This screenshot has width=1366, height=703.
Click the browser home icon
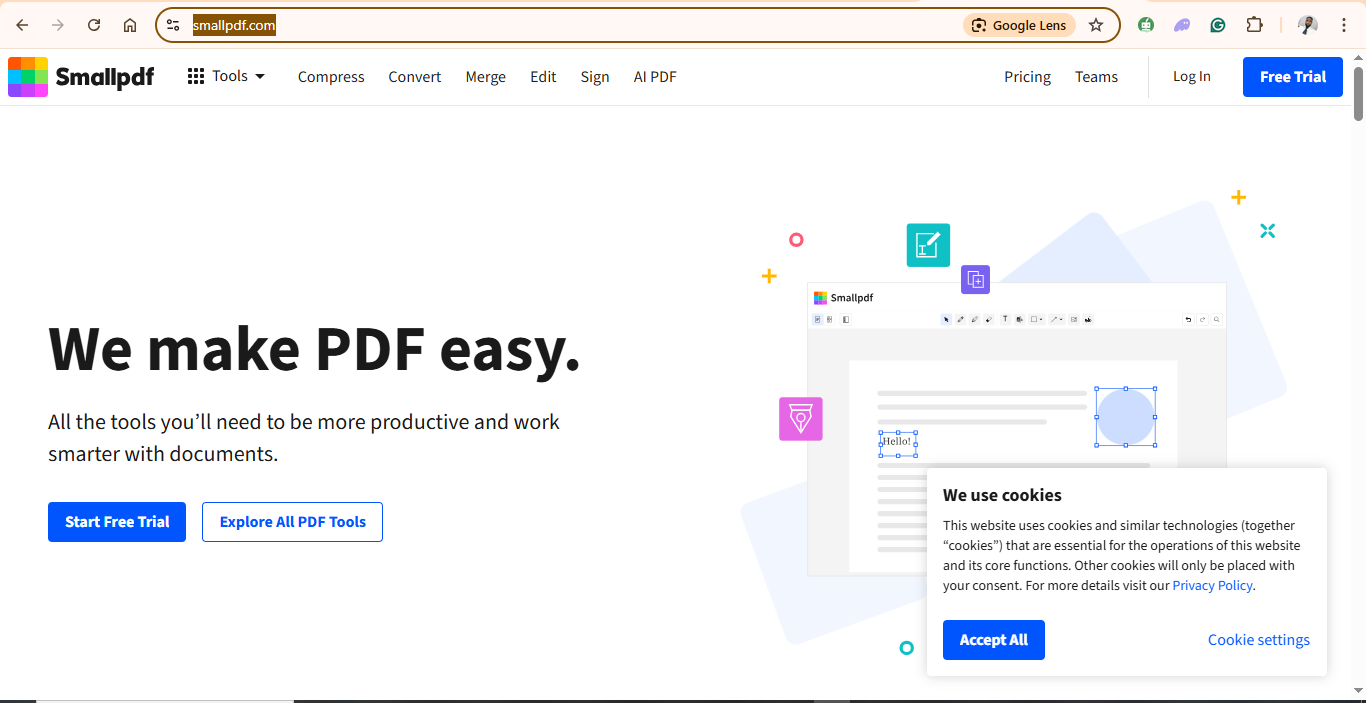click(x=130, y=25)
